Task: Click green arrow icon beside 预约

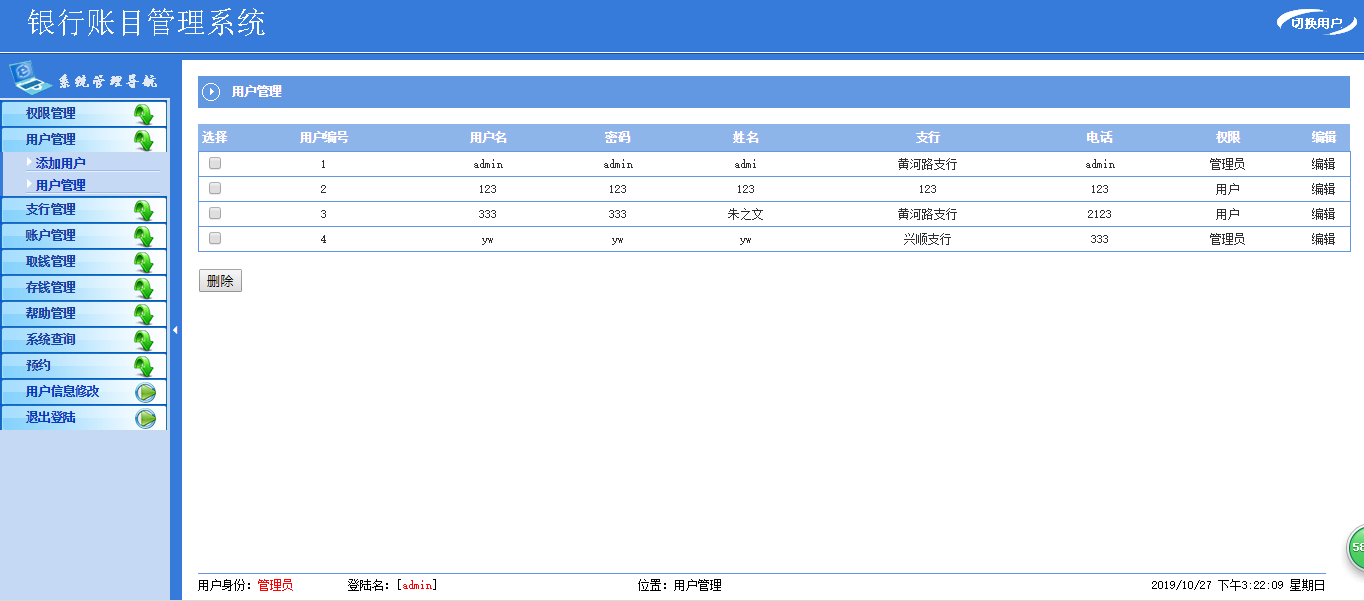Action: click(x=144, y=366)
